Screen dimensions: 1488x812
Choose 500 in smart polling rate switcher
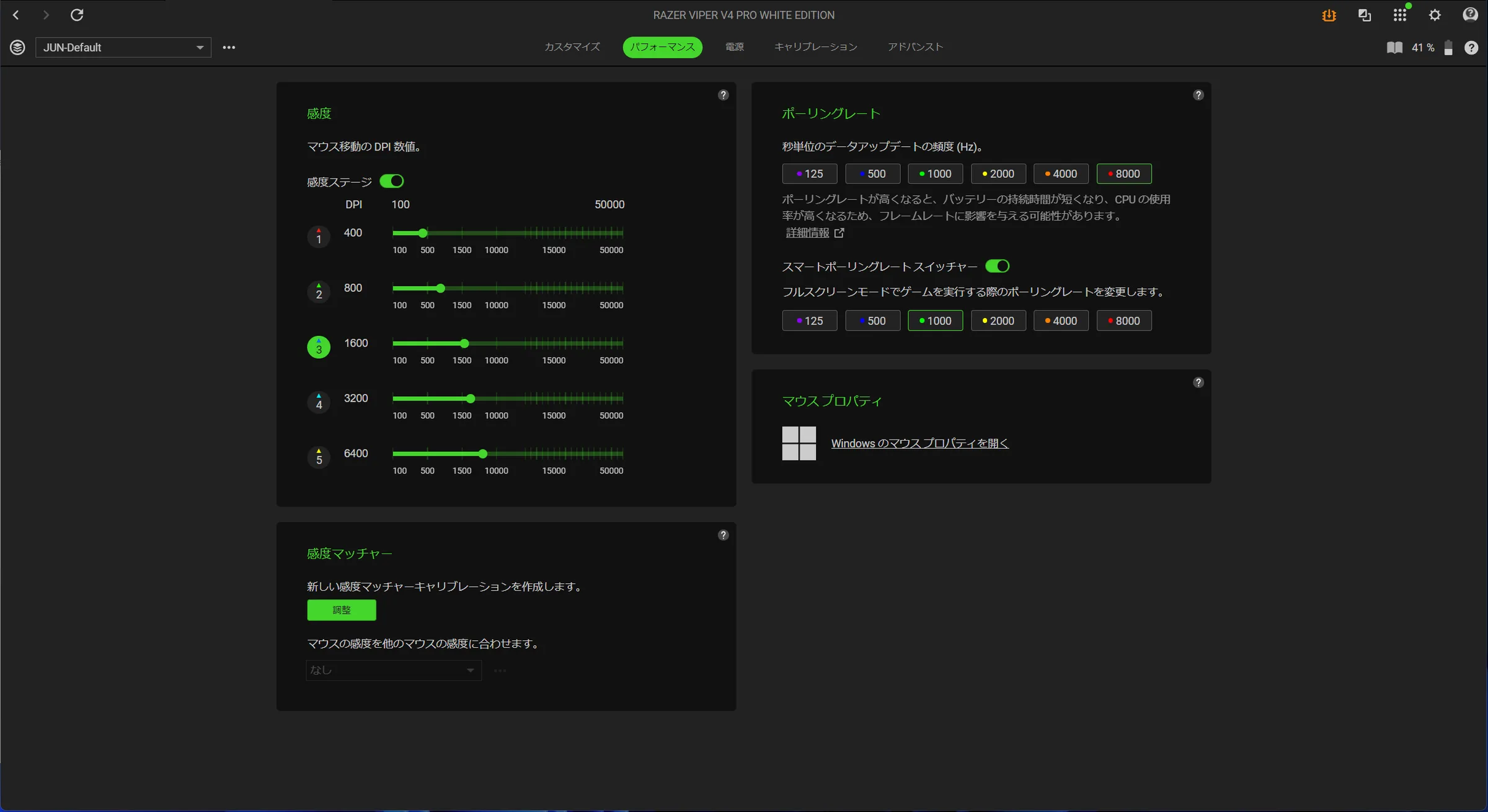pos(872,320)
